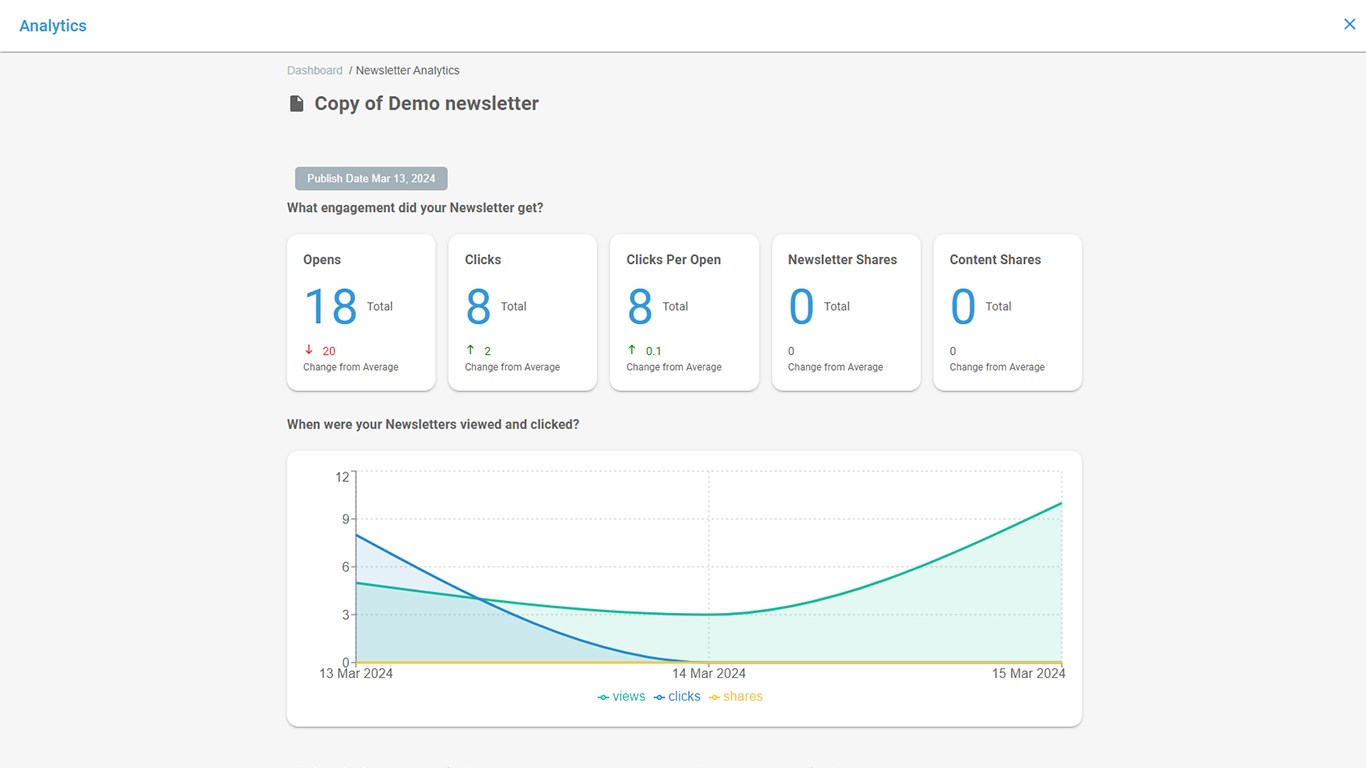
Task: Select the Opens total card
Action: click(x=361, y=312)
